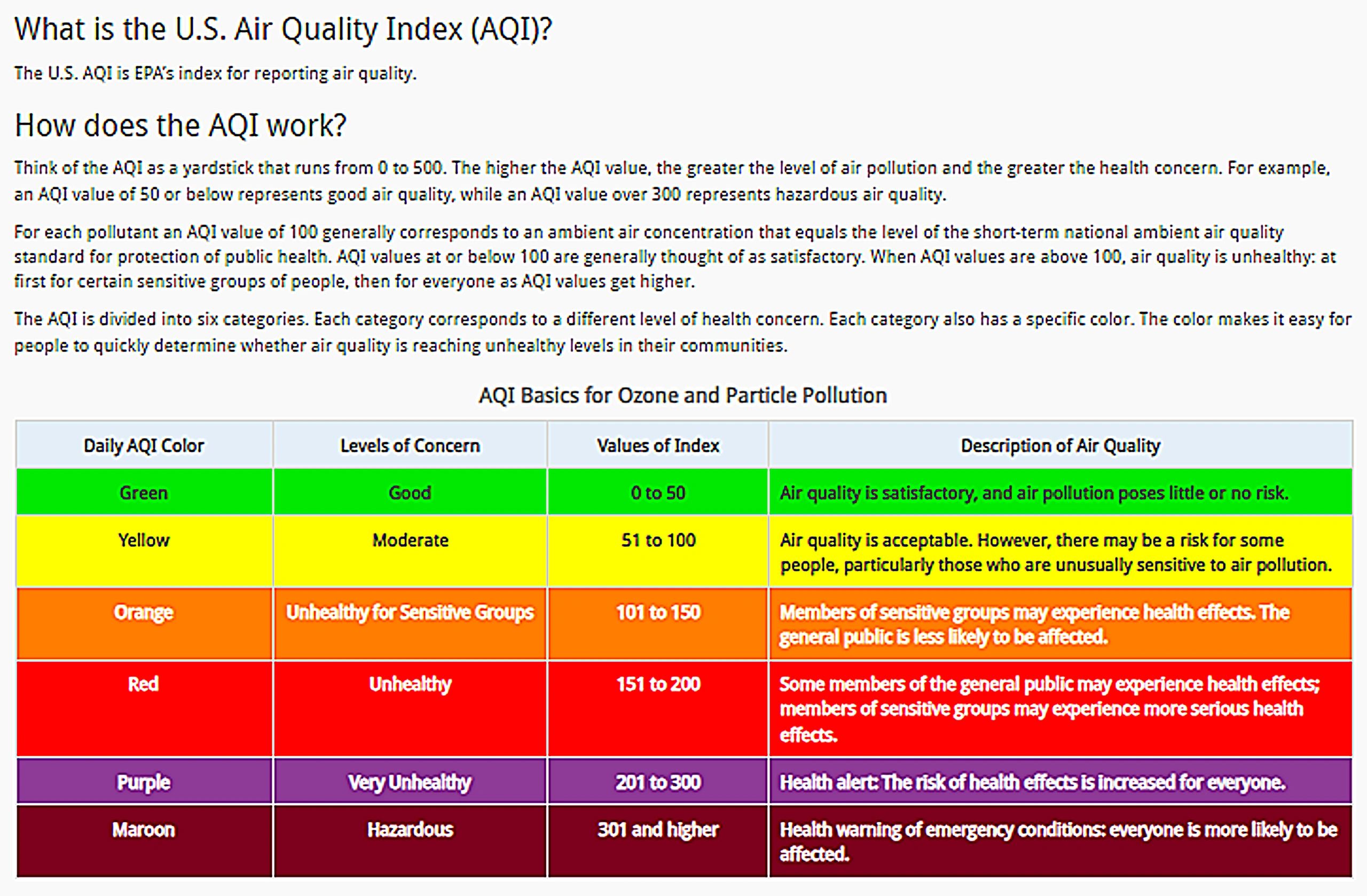
Task: Click the Levels of Concern header
Action: click(x=410, y=446)
